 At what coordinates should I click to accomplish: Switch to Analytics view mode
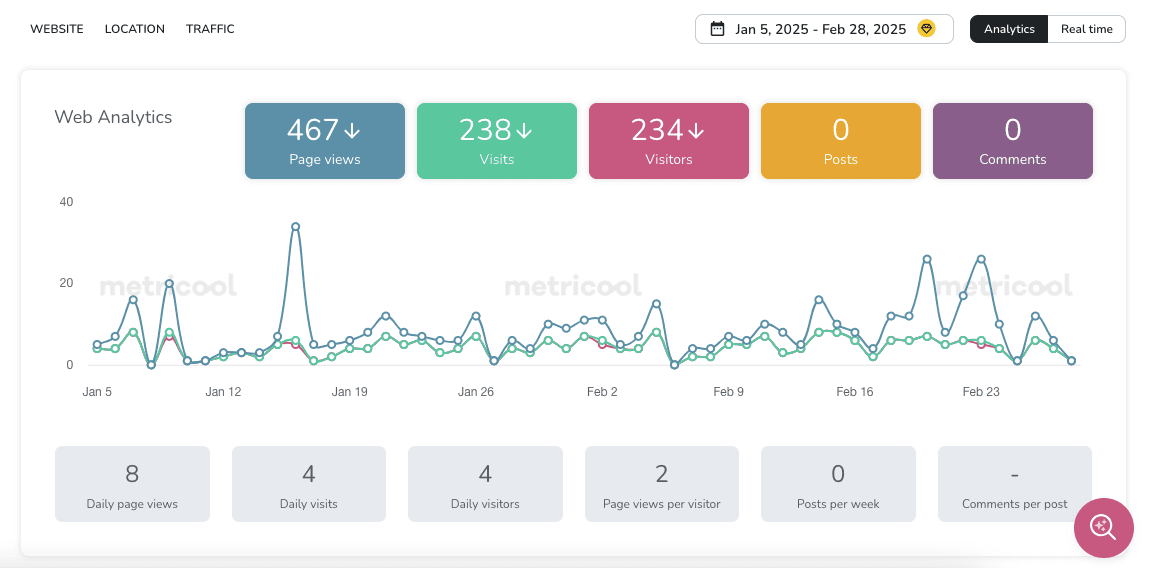pyautogui.click(x=1008, y=29)
